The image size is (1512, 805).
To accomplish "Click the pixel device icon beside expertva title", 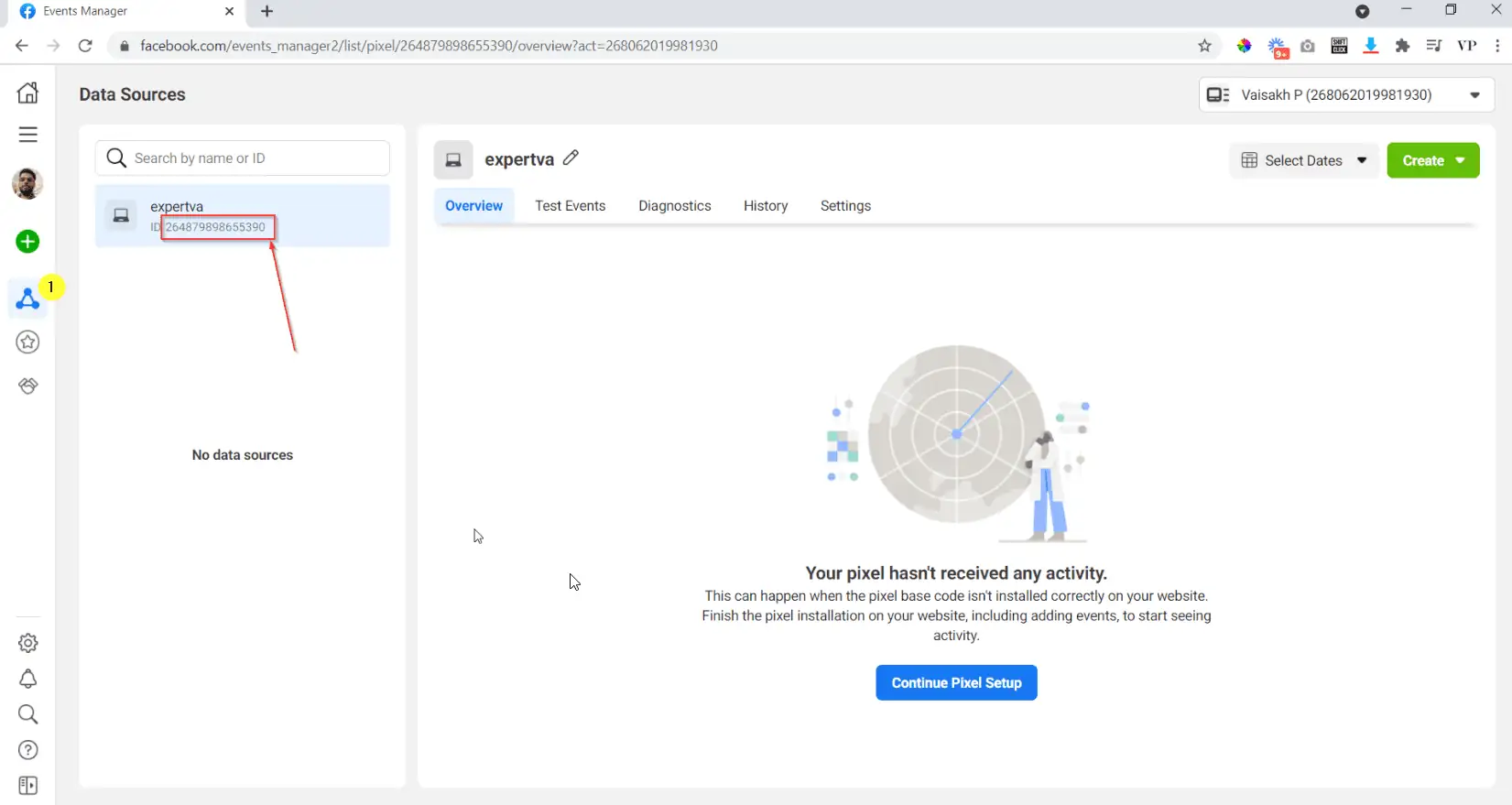I will pyautogui.click(x=453, y=159).
